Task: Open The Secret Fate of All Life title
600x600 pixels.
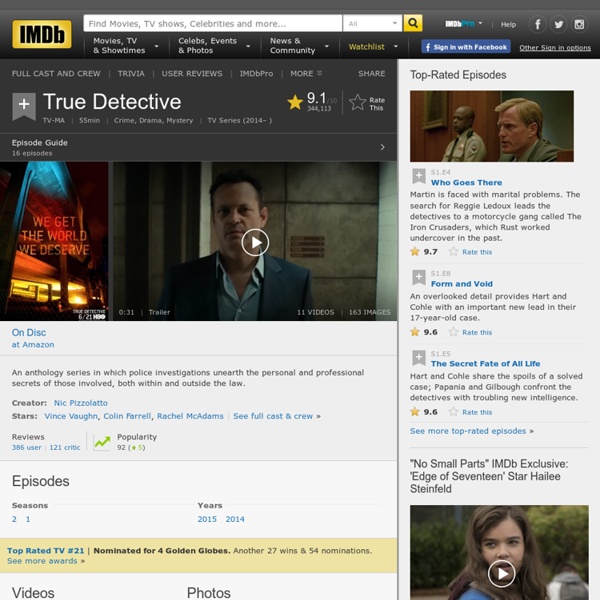Action: click(x=485, y=364)
